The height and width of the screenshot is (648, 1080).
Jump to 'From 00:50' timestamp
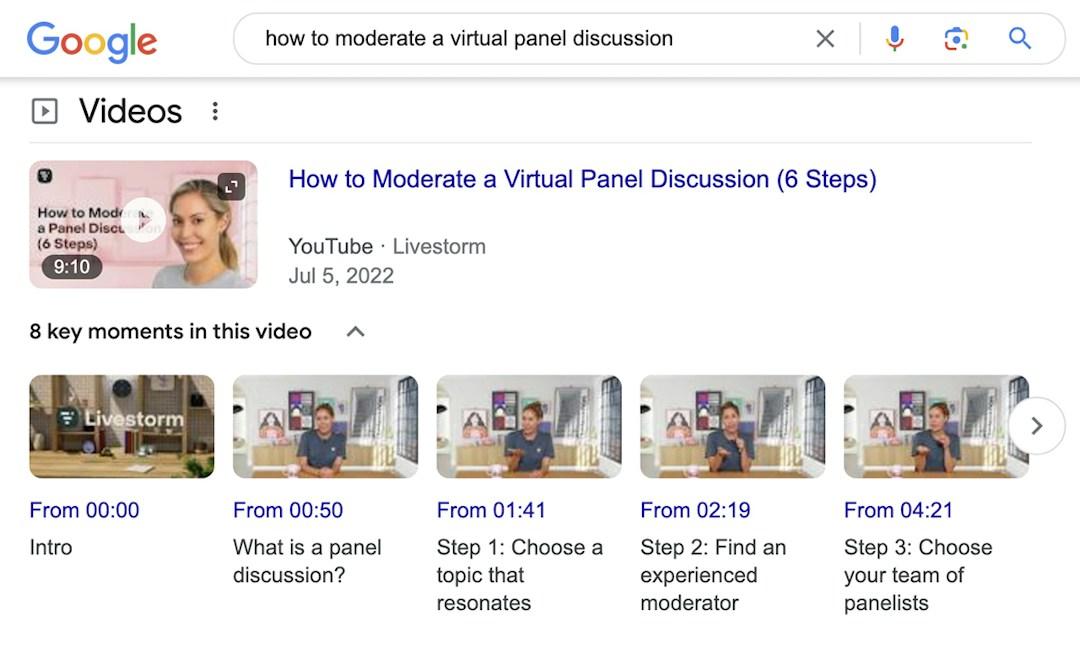coord(288,510)
